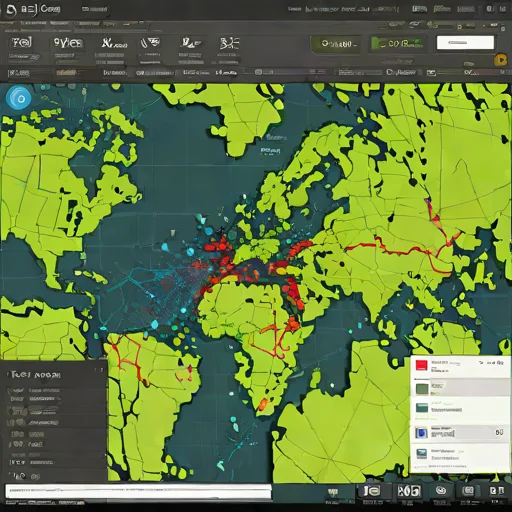This screenshot has width=512, height=512.
Task: Click the swirl logo icon in title bar
Action: pyautogui.click(x=11, y=10)
